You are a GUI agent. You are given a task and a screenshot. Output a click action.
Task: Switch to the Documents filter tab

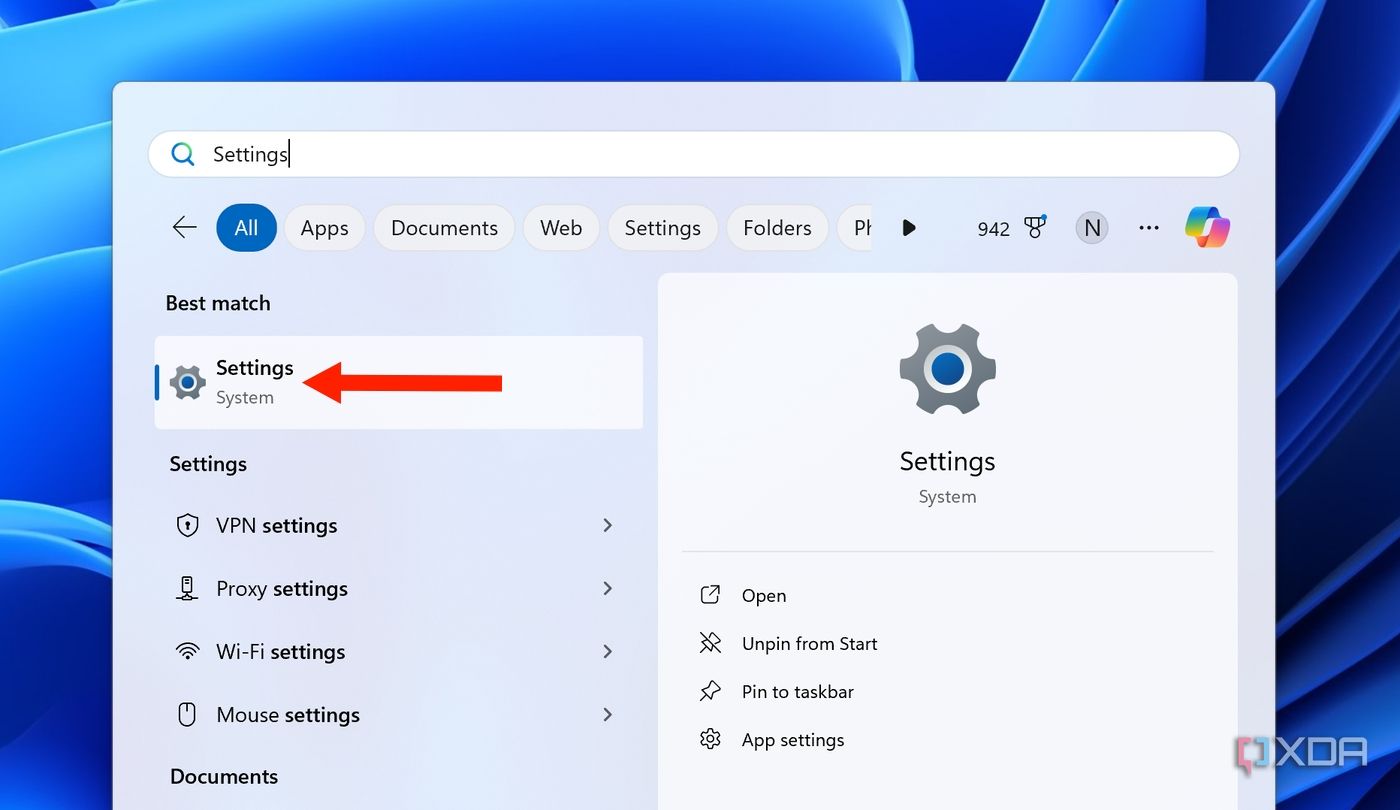tap(443, 227)
